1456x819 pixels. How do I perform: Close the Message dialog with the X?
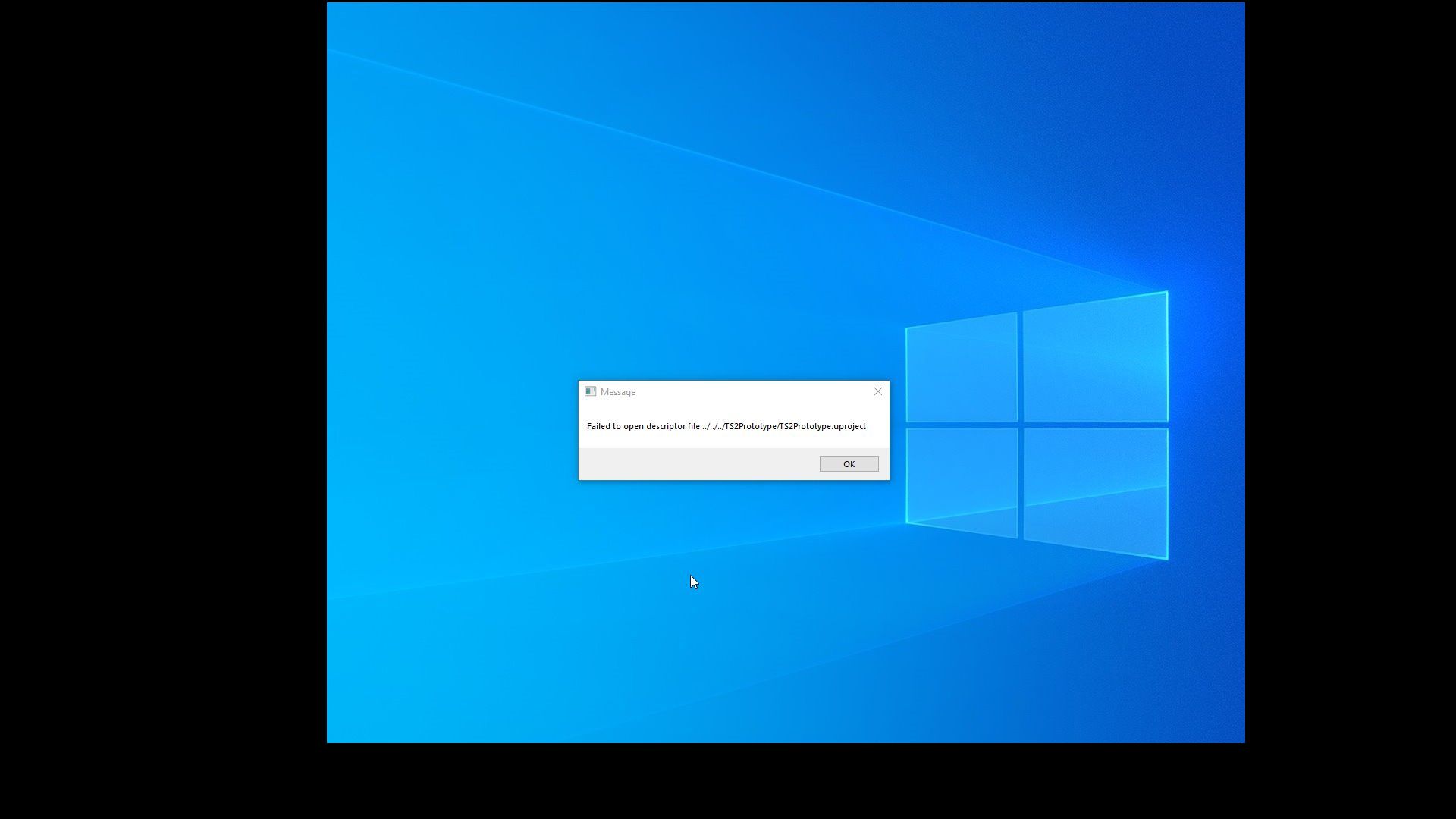pos(878,391)
